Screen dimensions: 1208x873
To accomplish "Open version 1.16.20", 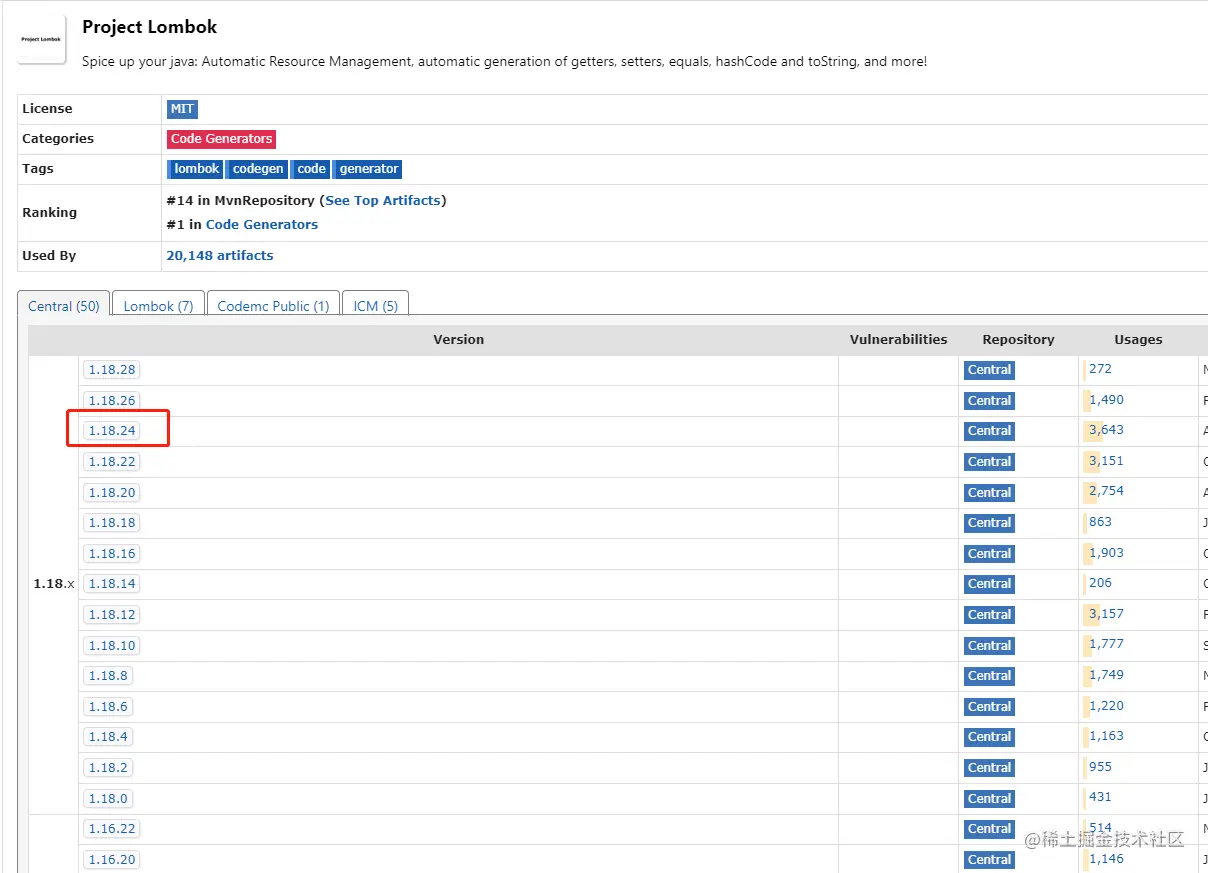I will (x=112, y=860).
